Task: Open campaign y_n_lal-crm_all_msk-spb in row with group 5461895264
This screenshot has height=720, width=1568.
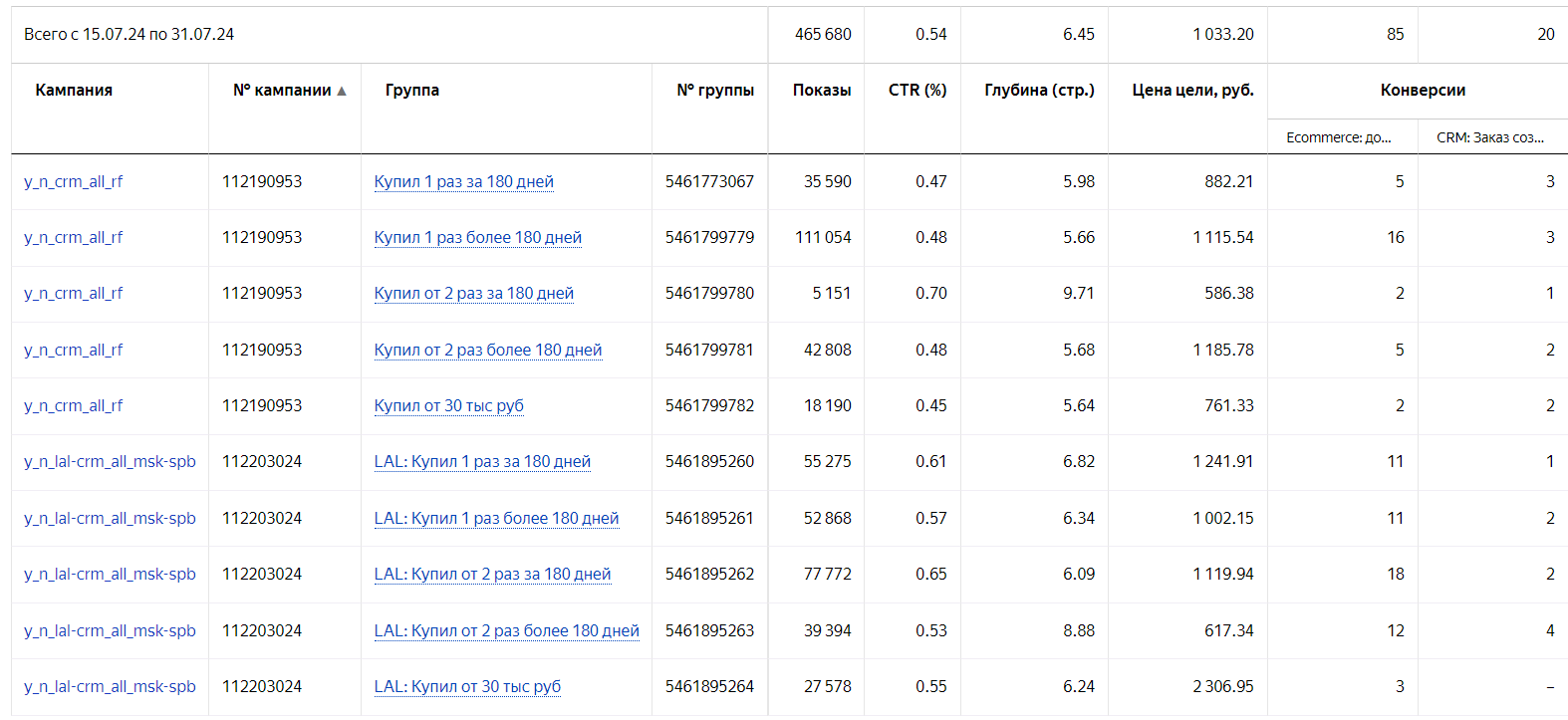Action: click(x=110, y=686)
